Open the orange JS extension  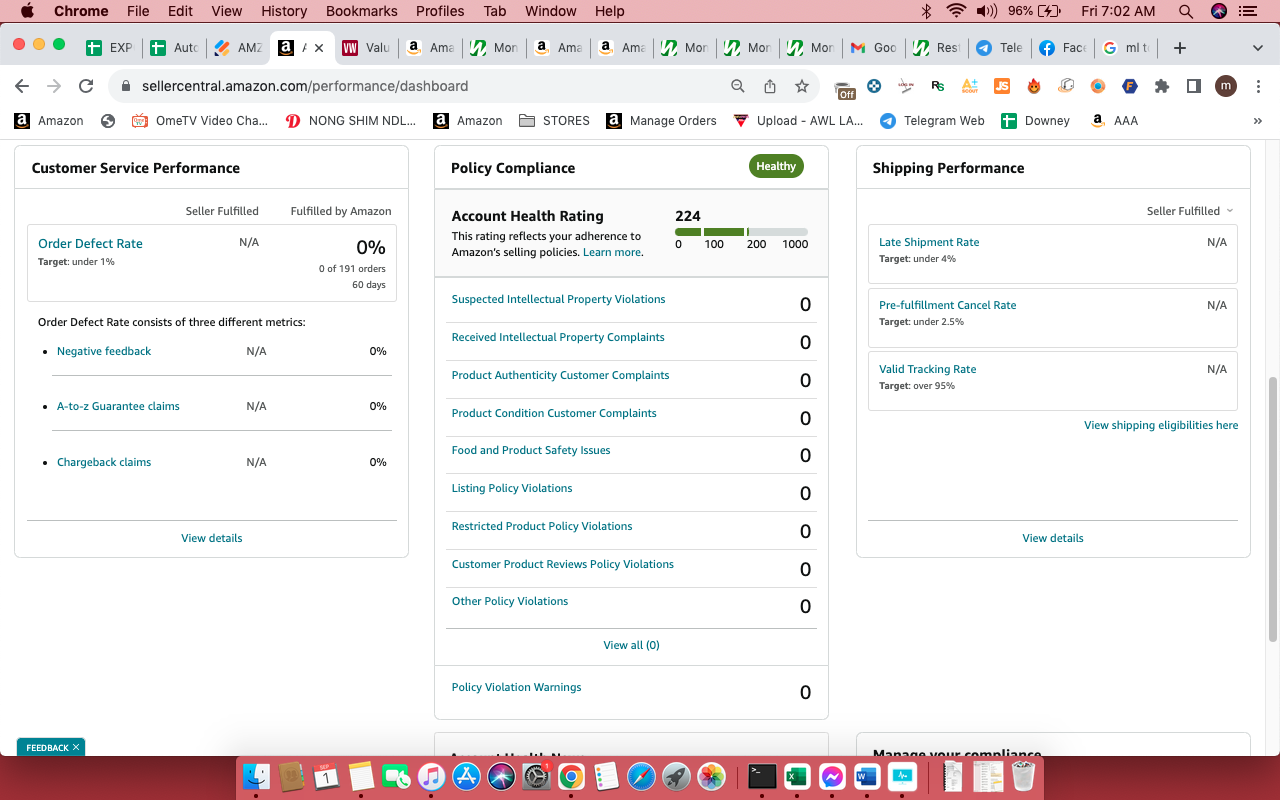(1001, 86)
